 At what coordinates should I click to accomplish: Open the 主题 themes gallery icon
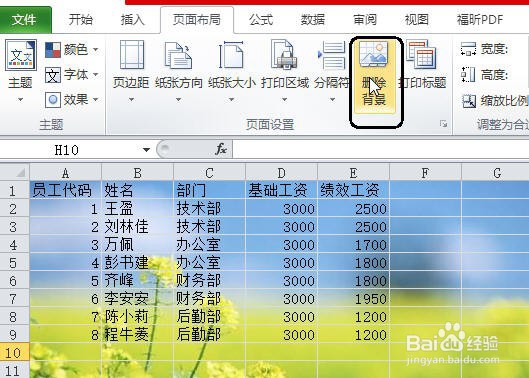(x=21, y=55)
